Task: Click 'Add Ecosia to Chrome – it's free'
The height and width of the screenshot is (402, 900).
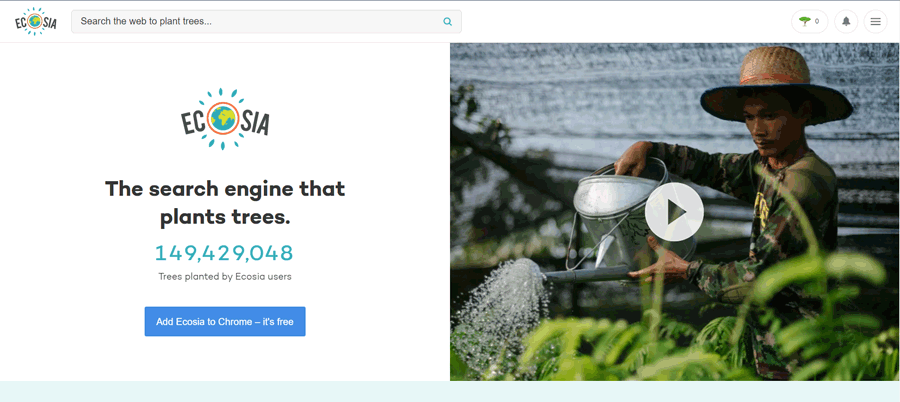Action: 225,322
